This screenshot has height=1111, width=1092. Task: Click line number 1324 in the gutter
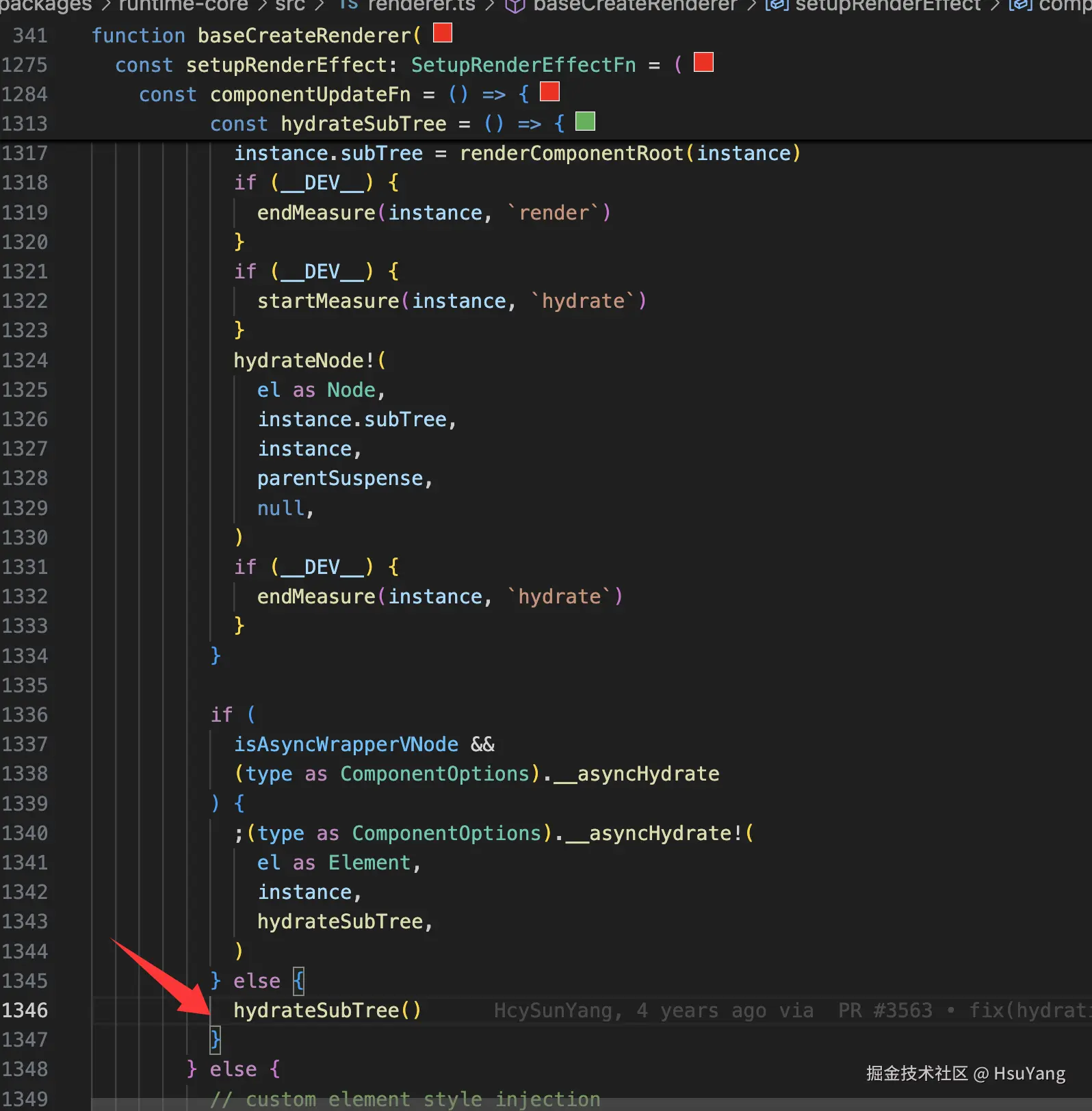[x=25, y=361]
